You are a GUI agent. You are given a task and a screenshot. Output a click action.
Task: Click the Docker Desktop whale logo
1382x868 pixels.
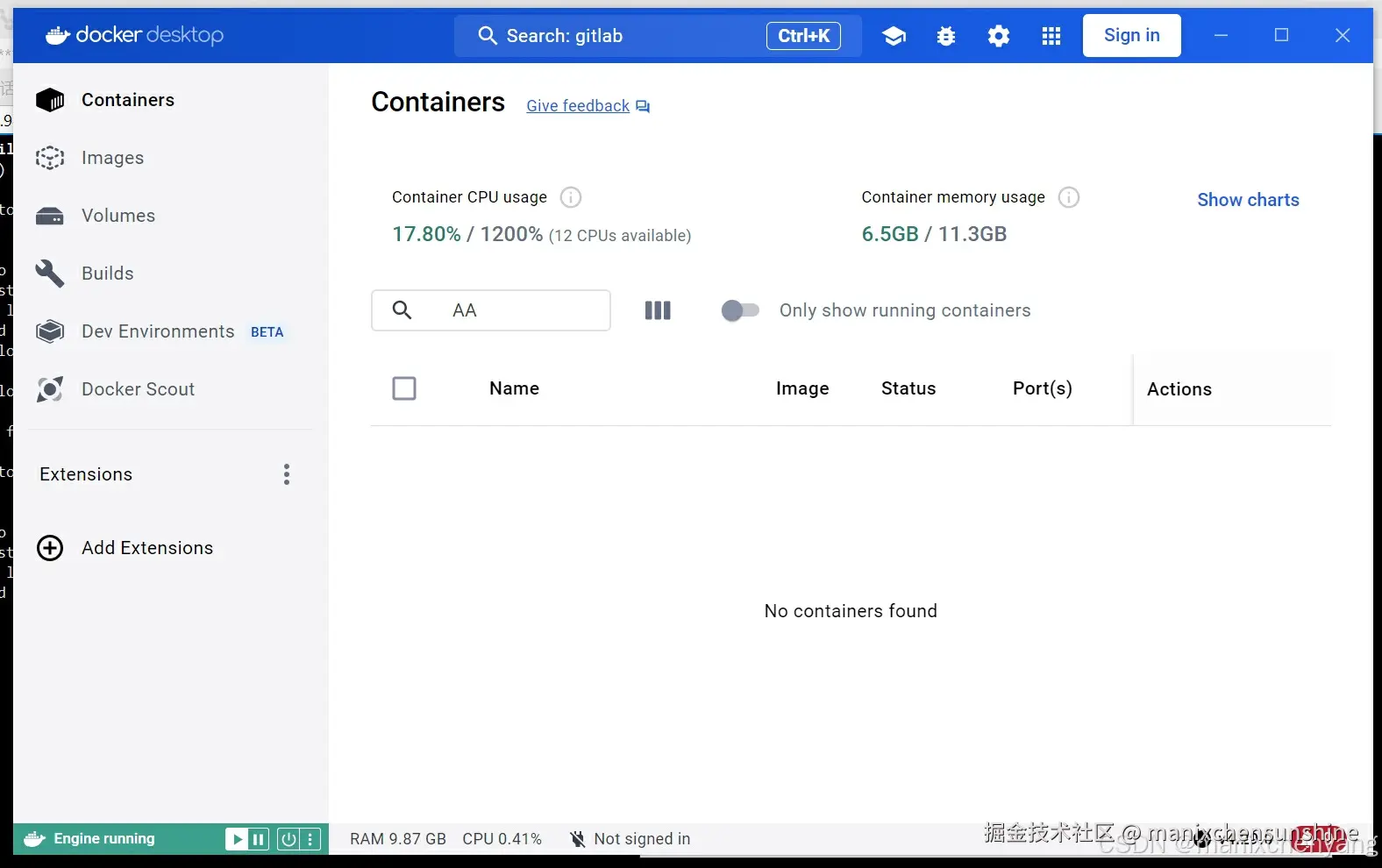coord(58,35)
